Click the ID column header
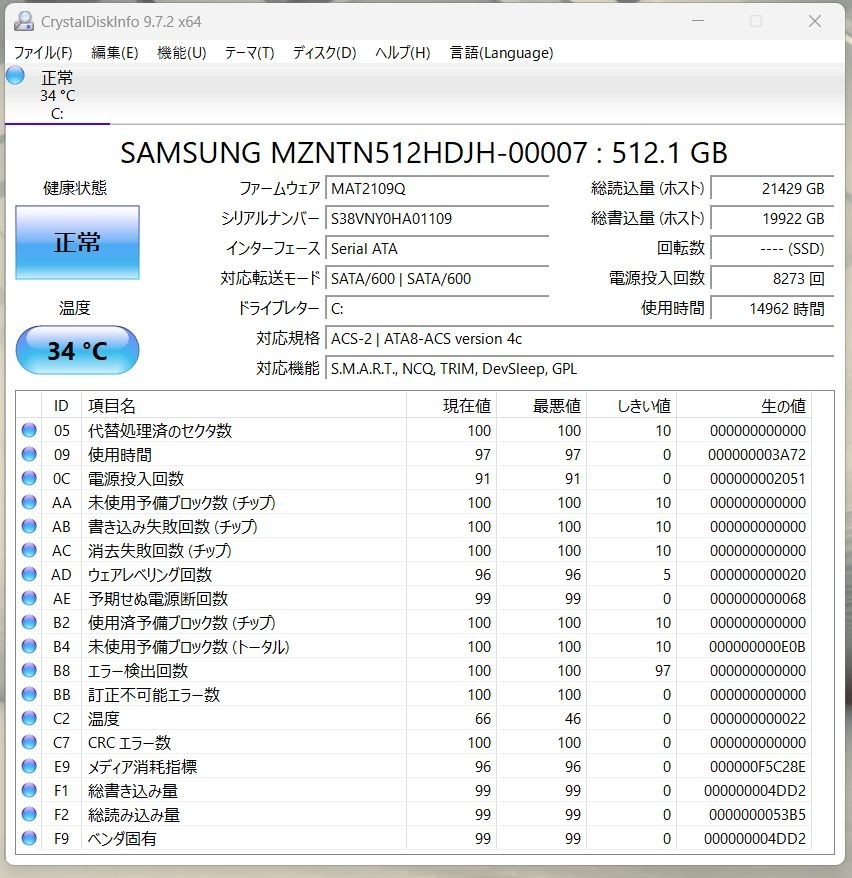Image resolution: width=852 pixels, height=878 pixels. (61, 405)
